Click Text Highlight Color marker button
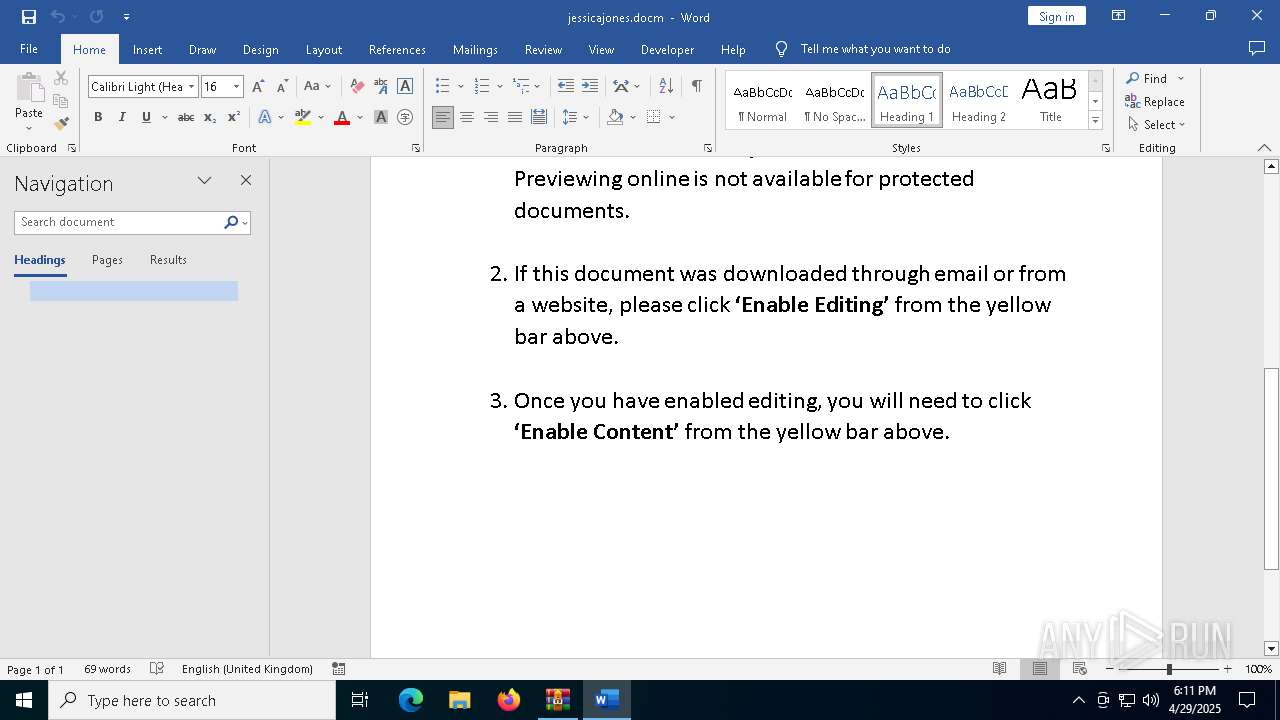The width and height of the screenshot is (1280, 720). 302,117
